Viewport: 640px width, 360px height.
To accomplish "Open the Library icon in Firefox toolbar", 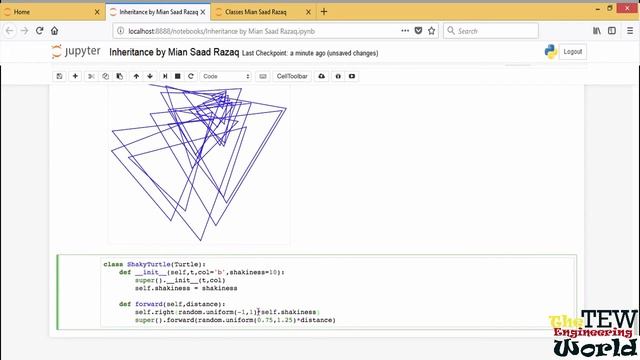I will pos(597,31).
